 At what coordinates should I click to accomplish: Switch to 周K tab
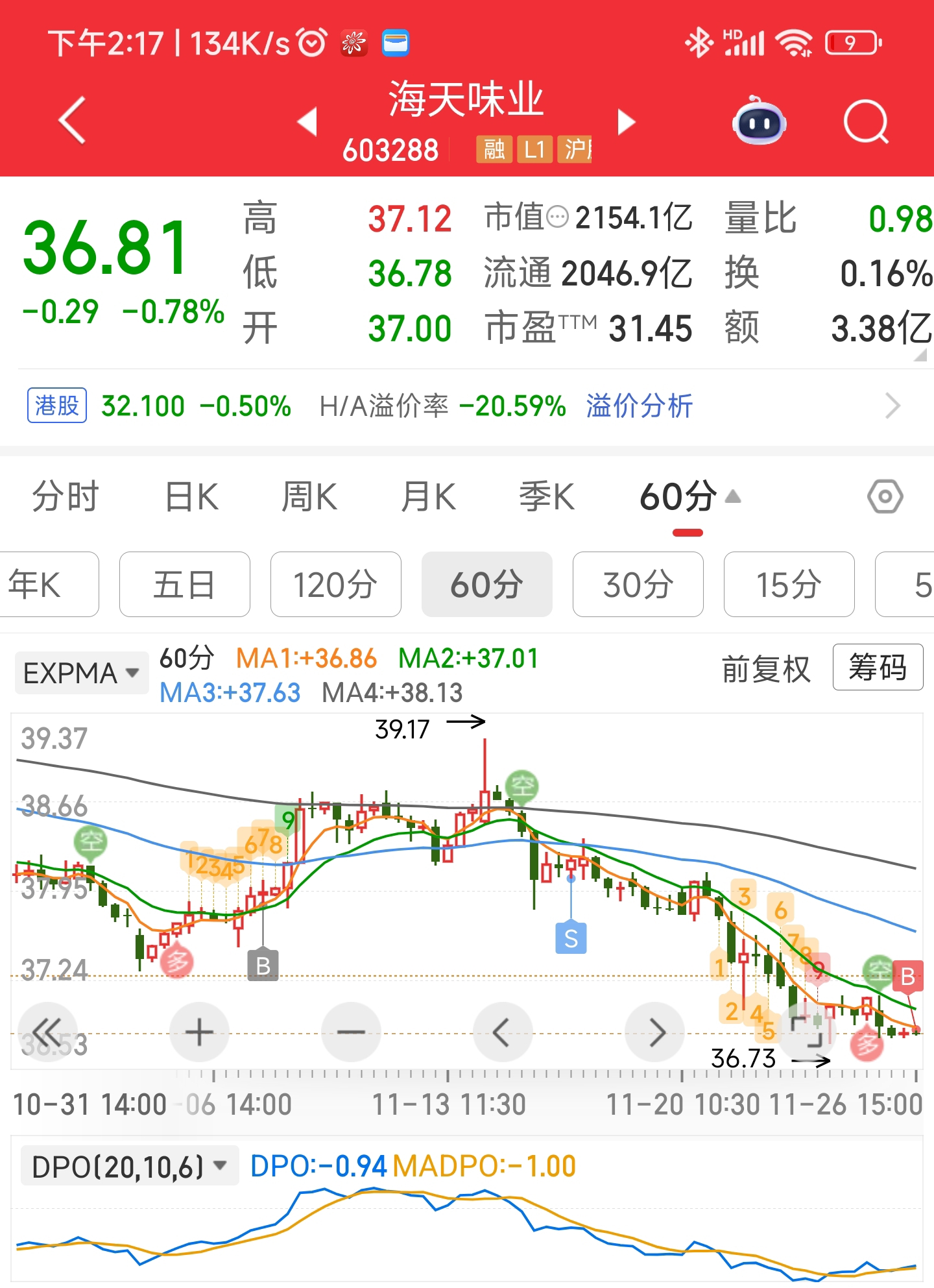click(x=309, y=497)
